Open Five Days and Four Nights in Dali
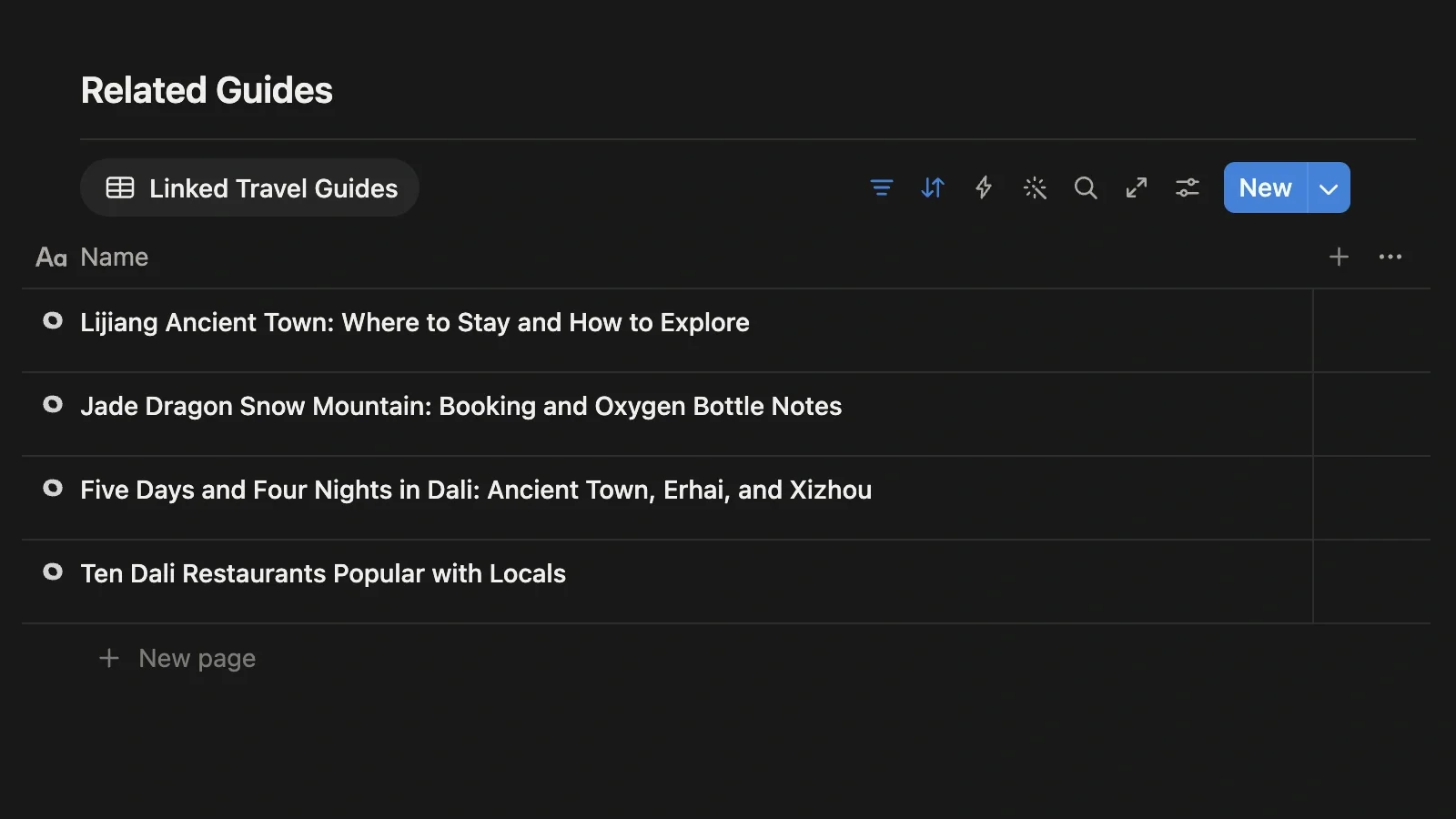1456x819 pixels. pyautogui.click(x=476, y=490)
